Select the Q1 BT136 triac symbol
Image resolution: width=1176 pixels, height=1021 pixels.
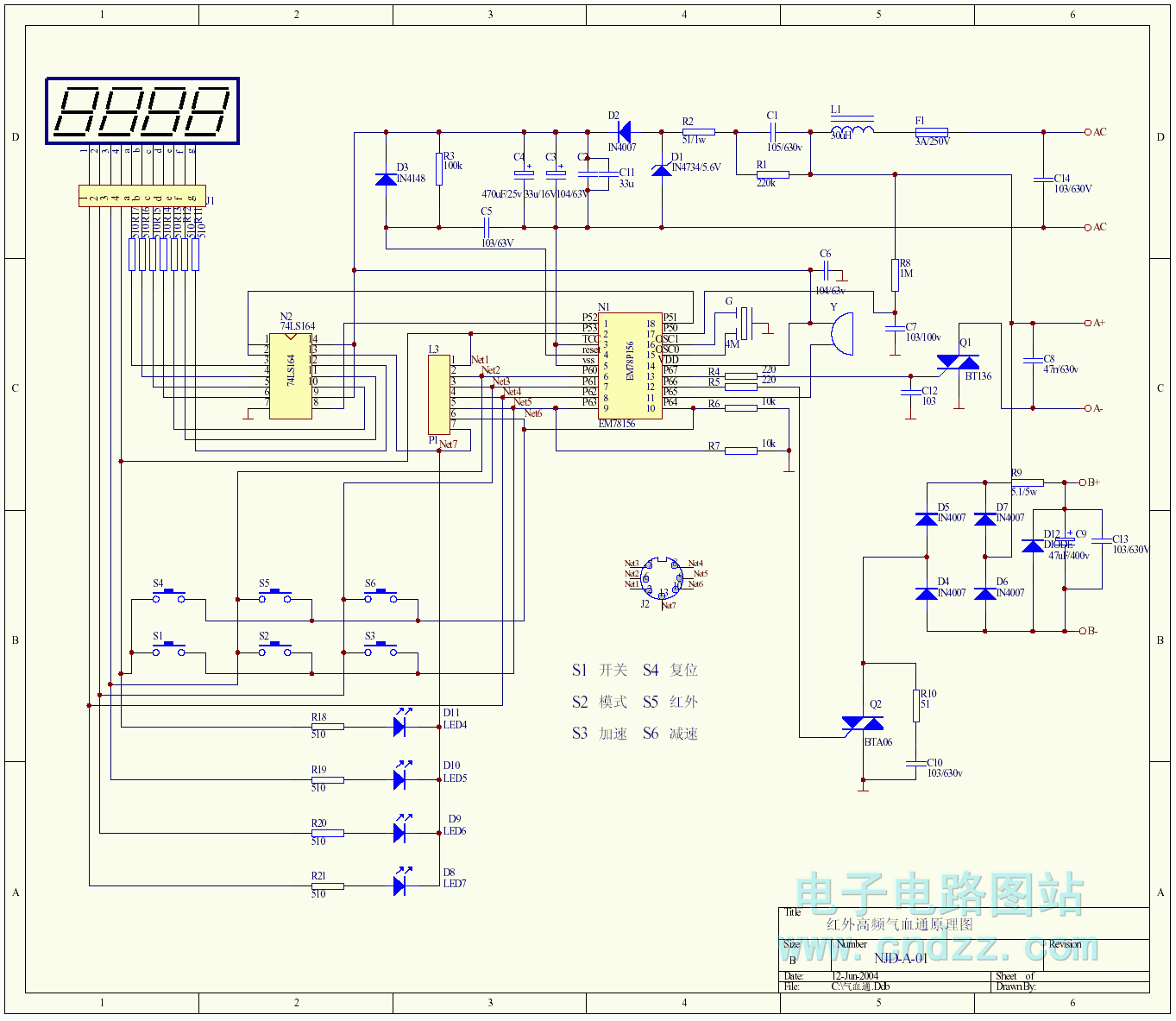pyautogui.click(x=959, y=364)
